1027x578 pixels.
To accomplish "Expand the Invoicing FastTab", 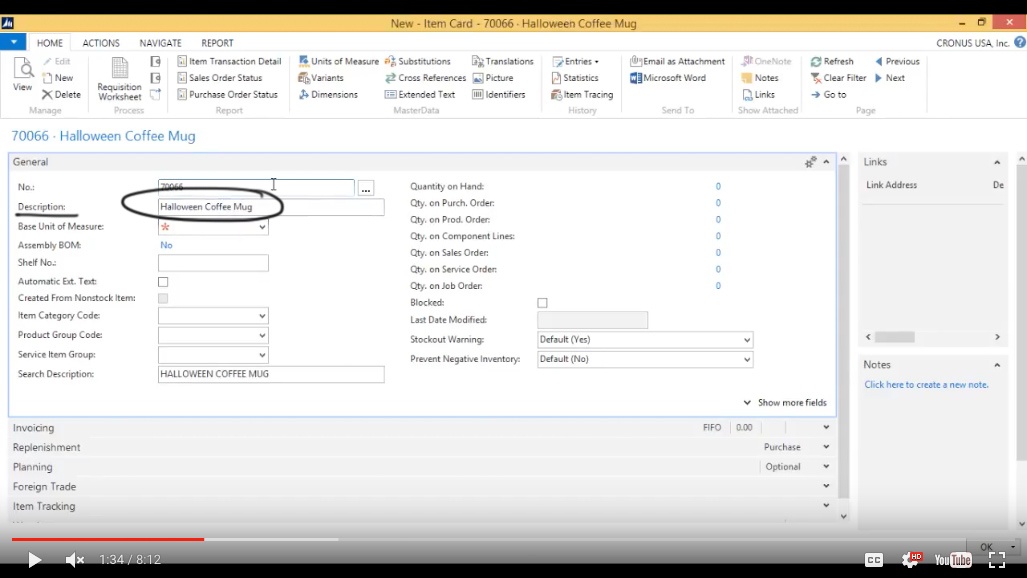I will 34,428.
